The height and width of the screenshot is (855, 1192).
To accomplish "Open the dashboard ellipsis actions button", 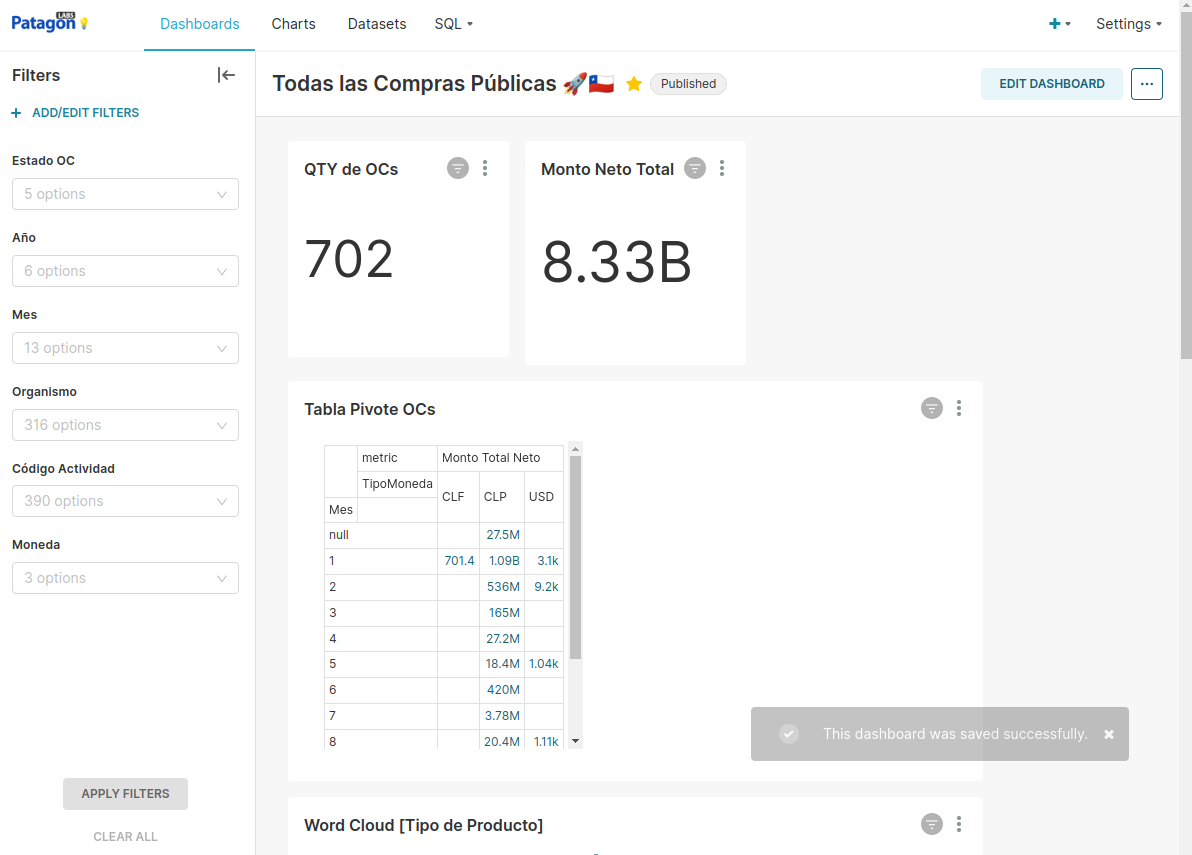I will pos(1147,84).
